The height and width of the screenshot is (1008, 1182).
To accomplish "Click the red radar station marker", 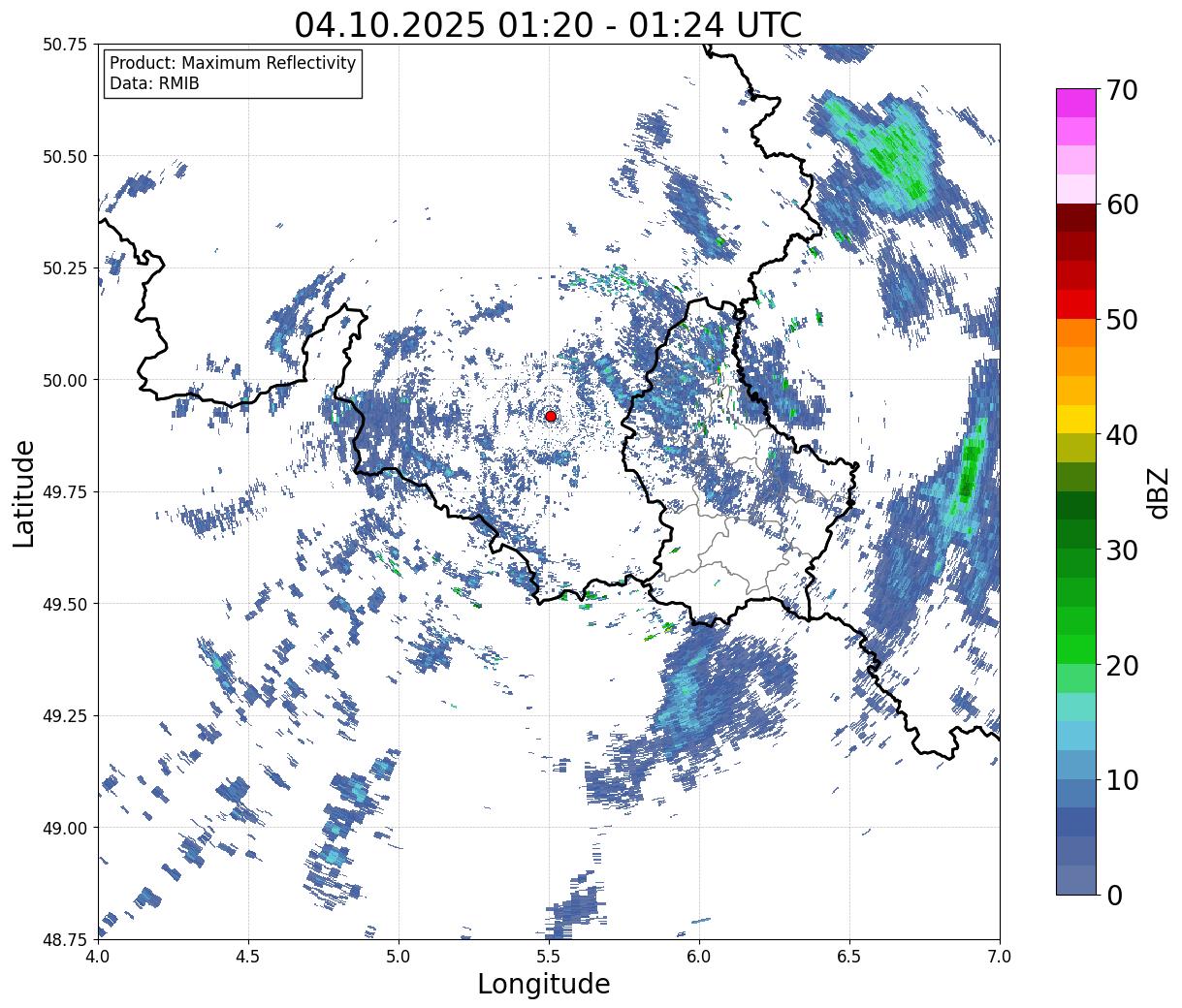I will click(x=551, y=416).
